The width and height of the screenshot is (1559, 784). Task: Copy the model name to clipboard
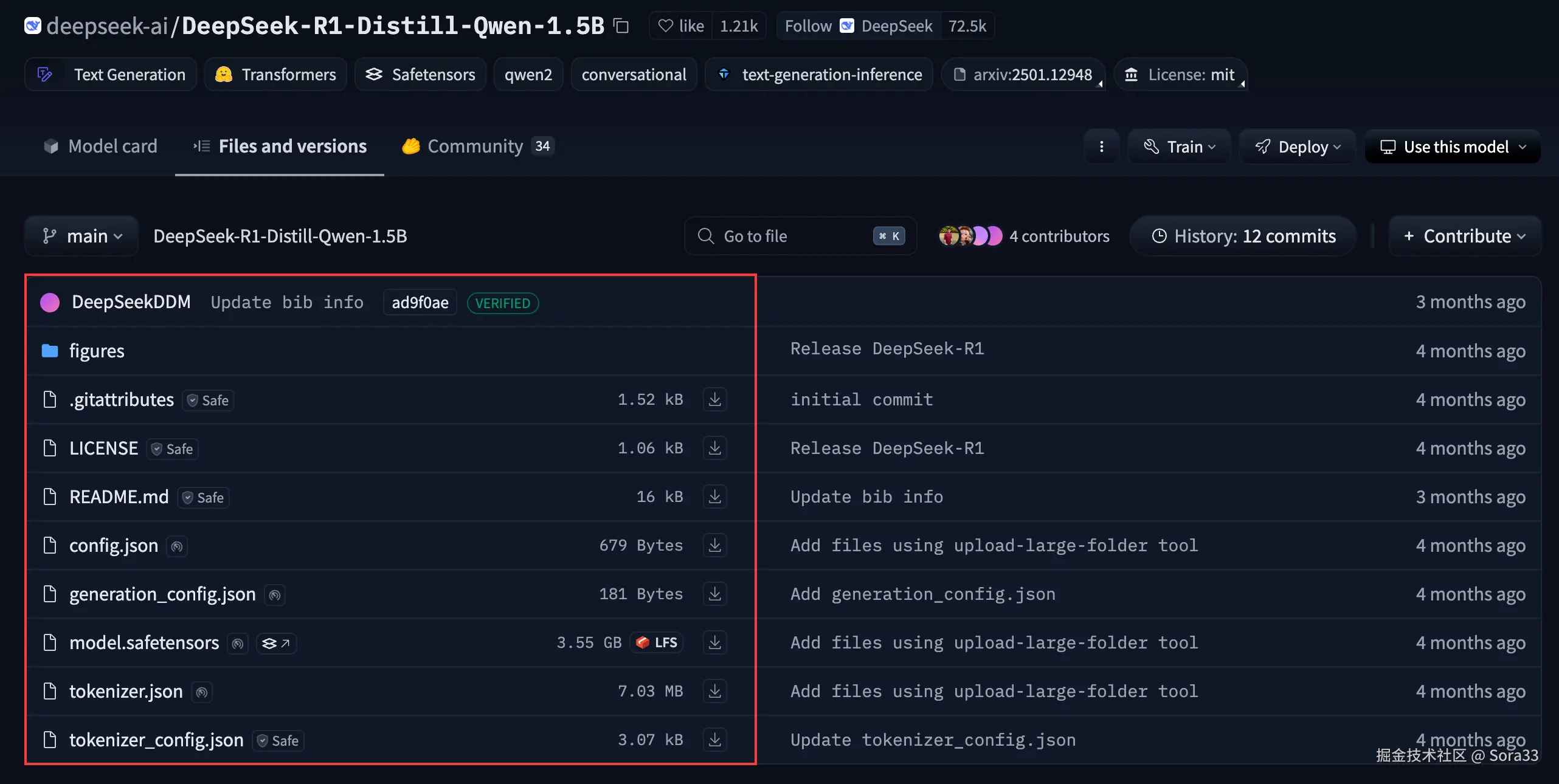click(x=621, y=26)
